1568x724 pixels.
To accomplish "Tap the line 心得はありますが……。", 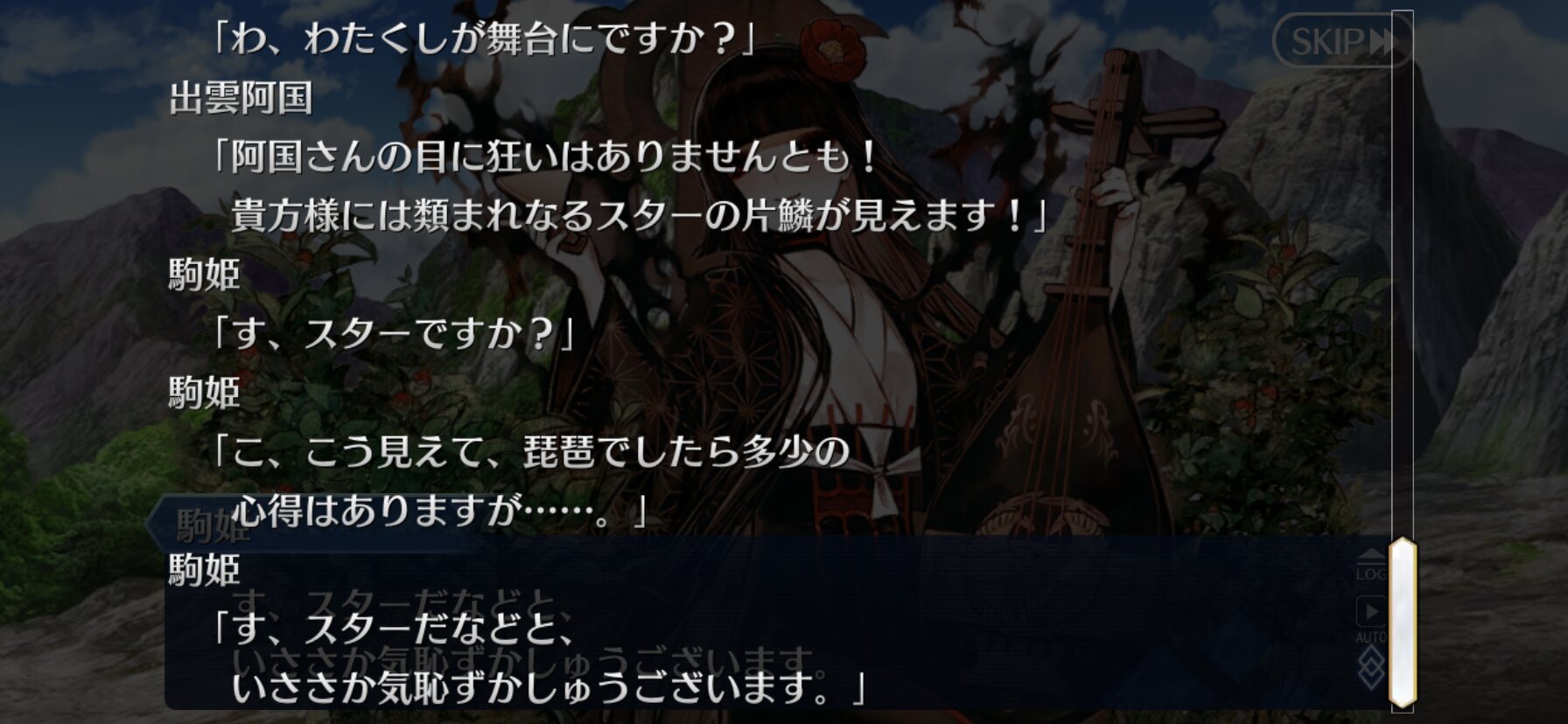I will pyautogui.click(x=440, y=512).
